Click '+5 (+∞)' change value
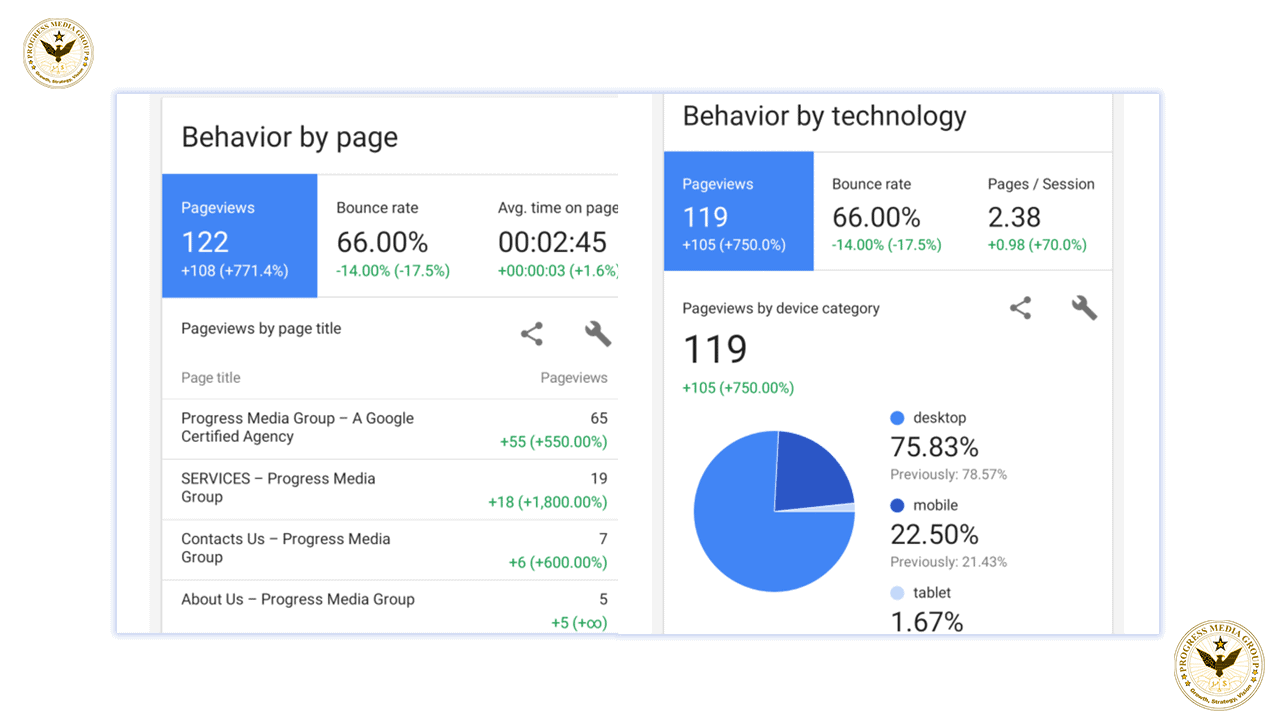 (x=580, y=623)
